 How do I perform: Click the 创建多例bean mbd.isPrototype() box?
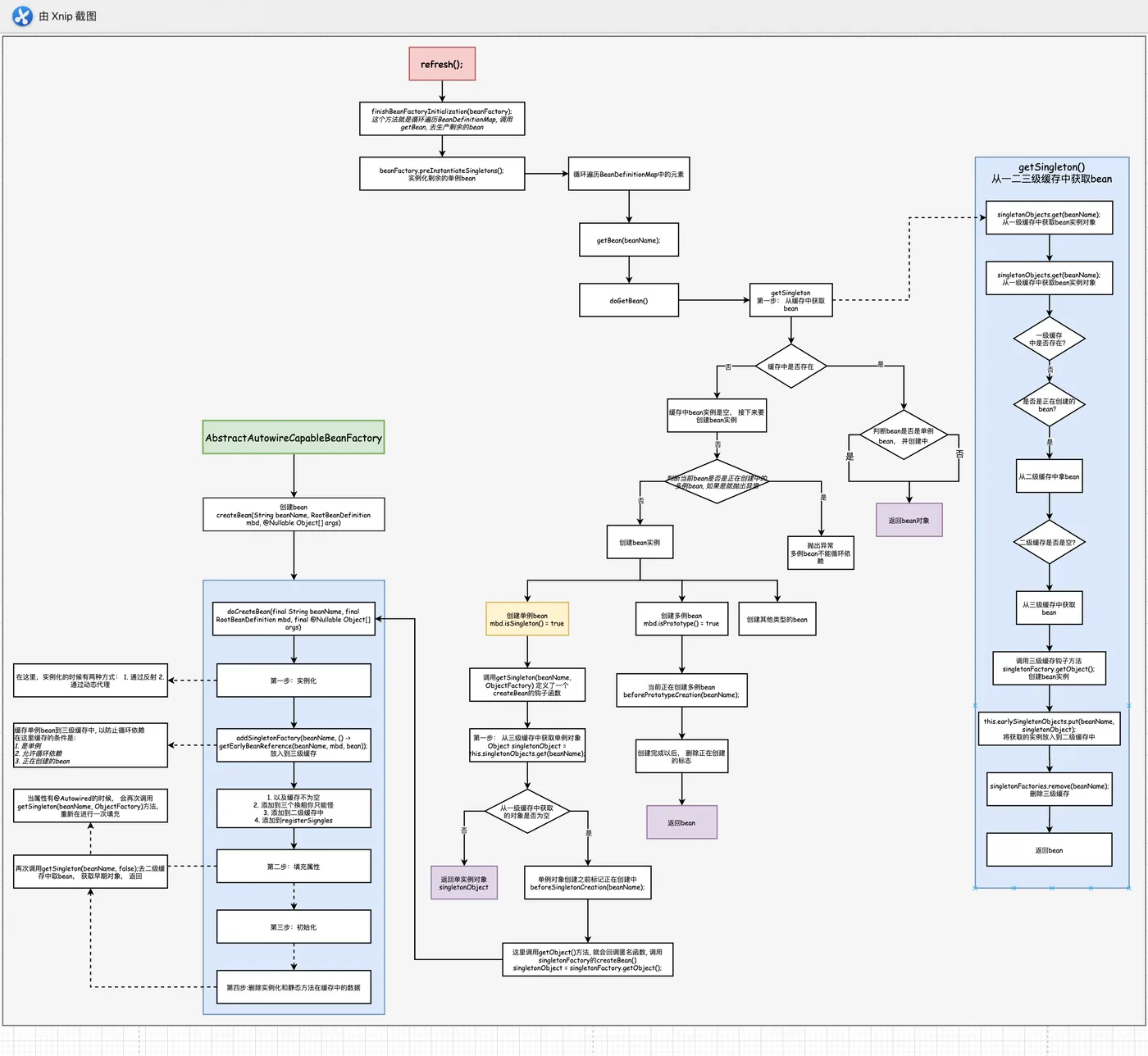tap(681, 619)
